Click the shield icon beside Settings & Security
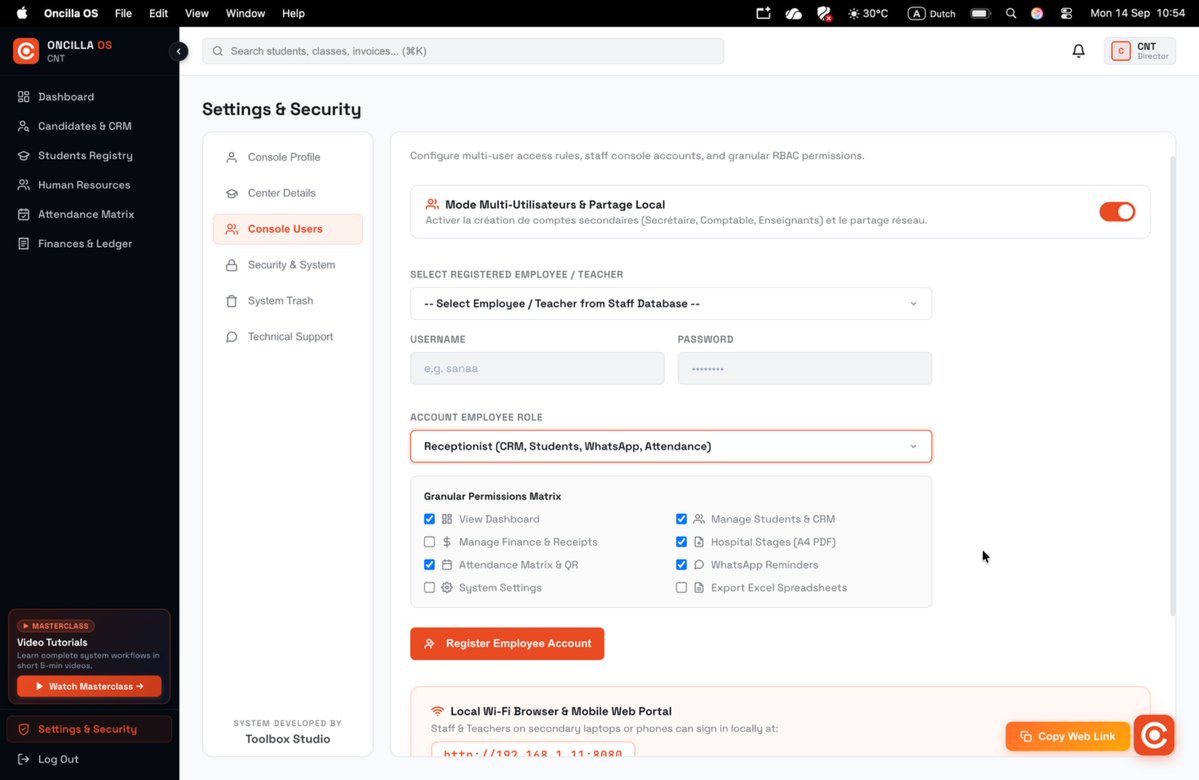 click(x=24, y=729)
